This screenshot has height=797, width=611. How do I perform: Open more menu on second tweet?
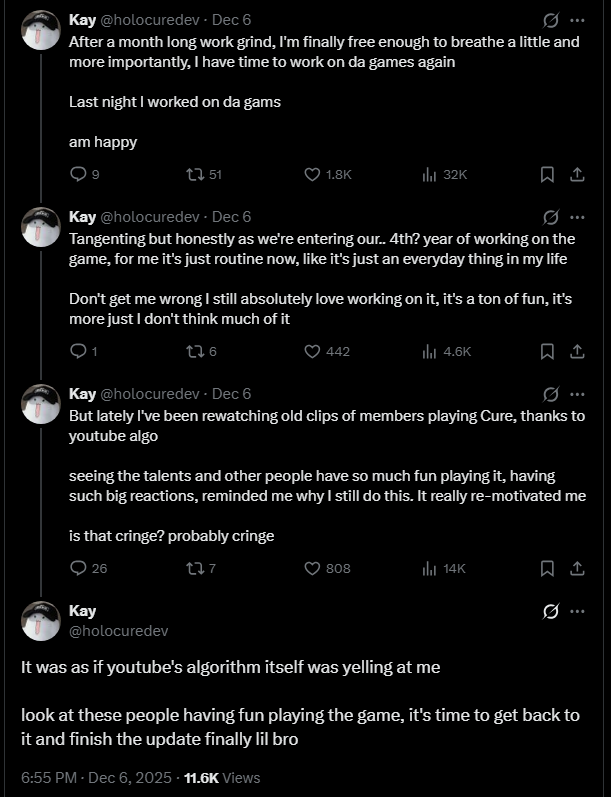point(578,217)
